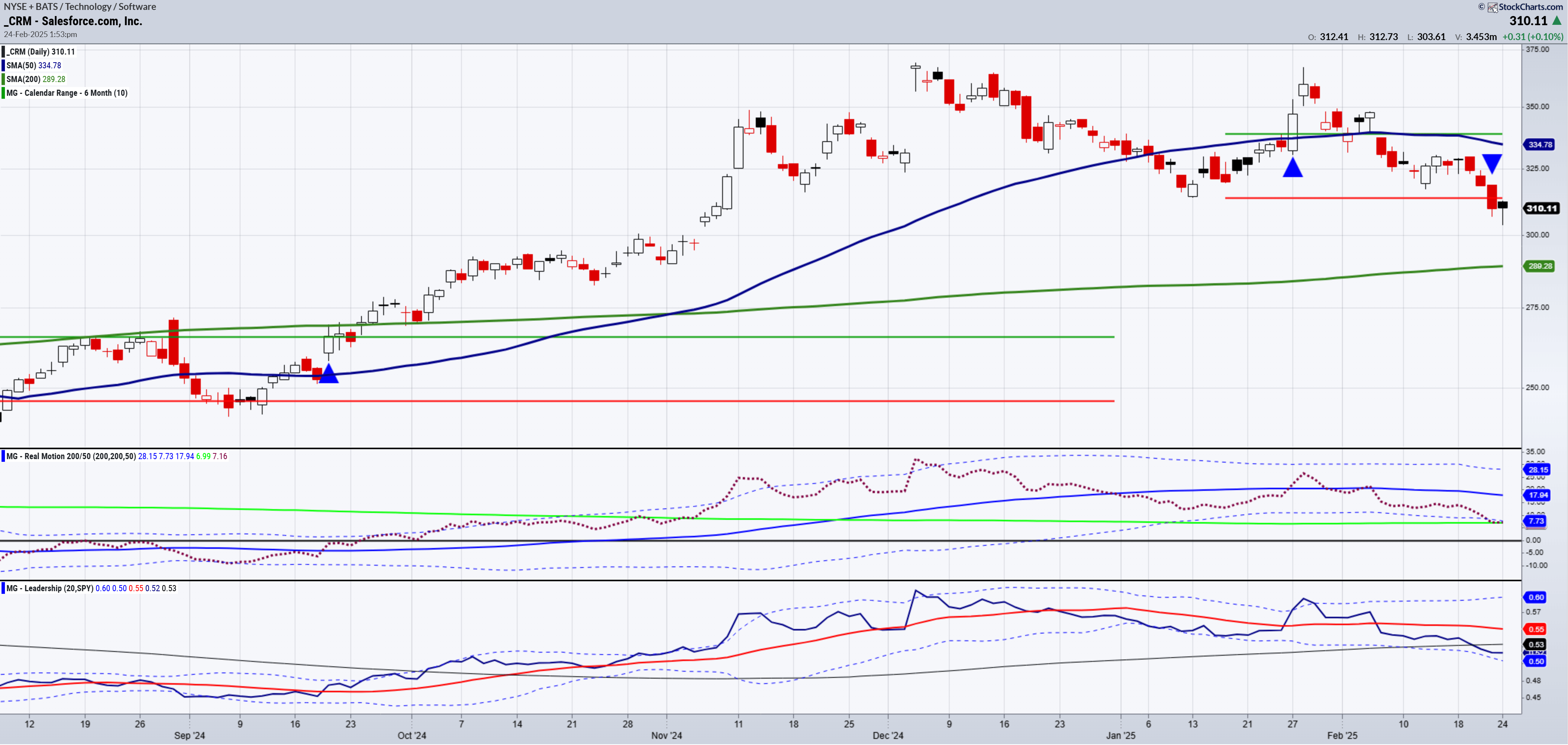
Task: Click the 0.45 Leadership axis label
Action: point(1533,697)
